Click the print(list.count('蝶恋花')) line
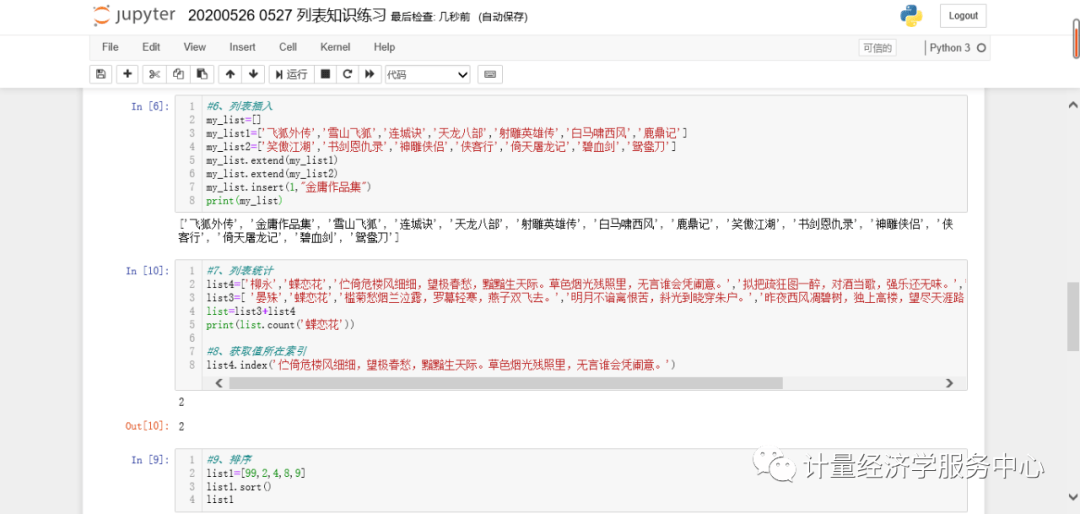The width and height of the screenshot is (1080, 514). point(280,325)
